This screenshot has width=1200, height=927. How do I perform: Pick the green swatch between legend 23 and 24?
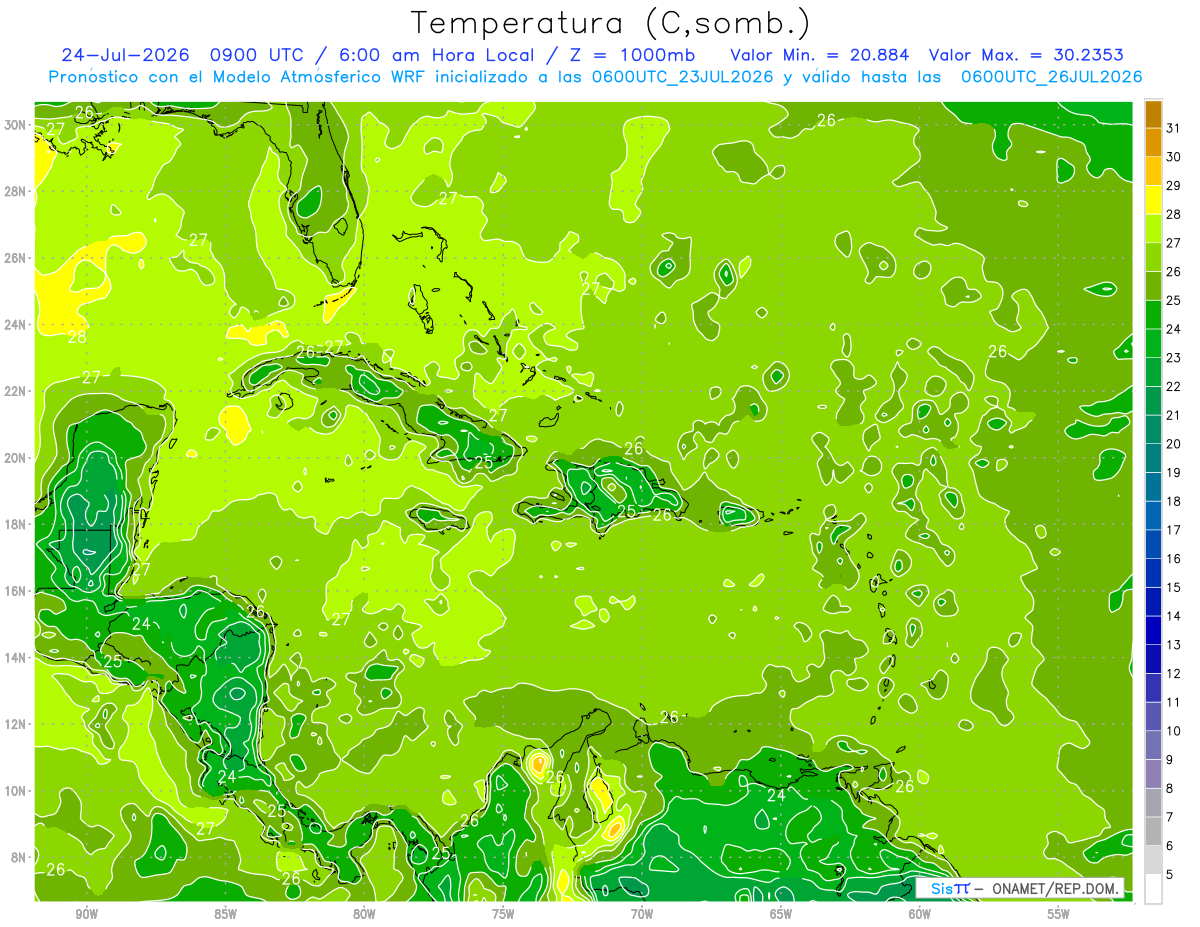click(1153, 344)
